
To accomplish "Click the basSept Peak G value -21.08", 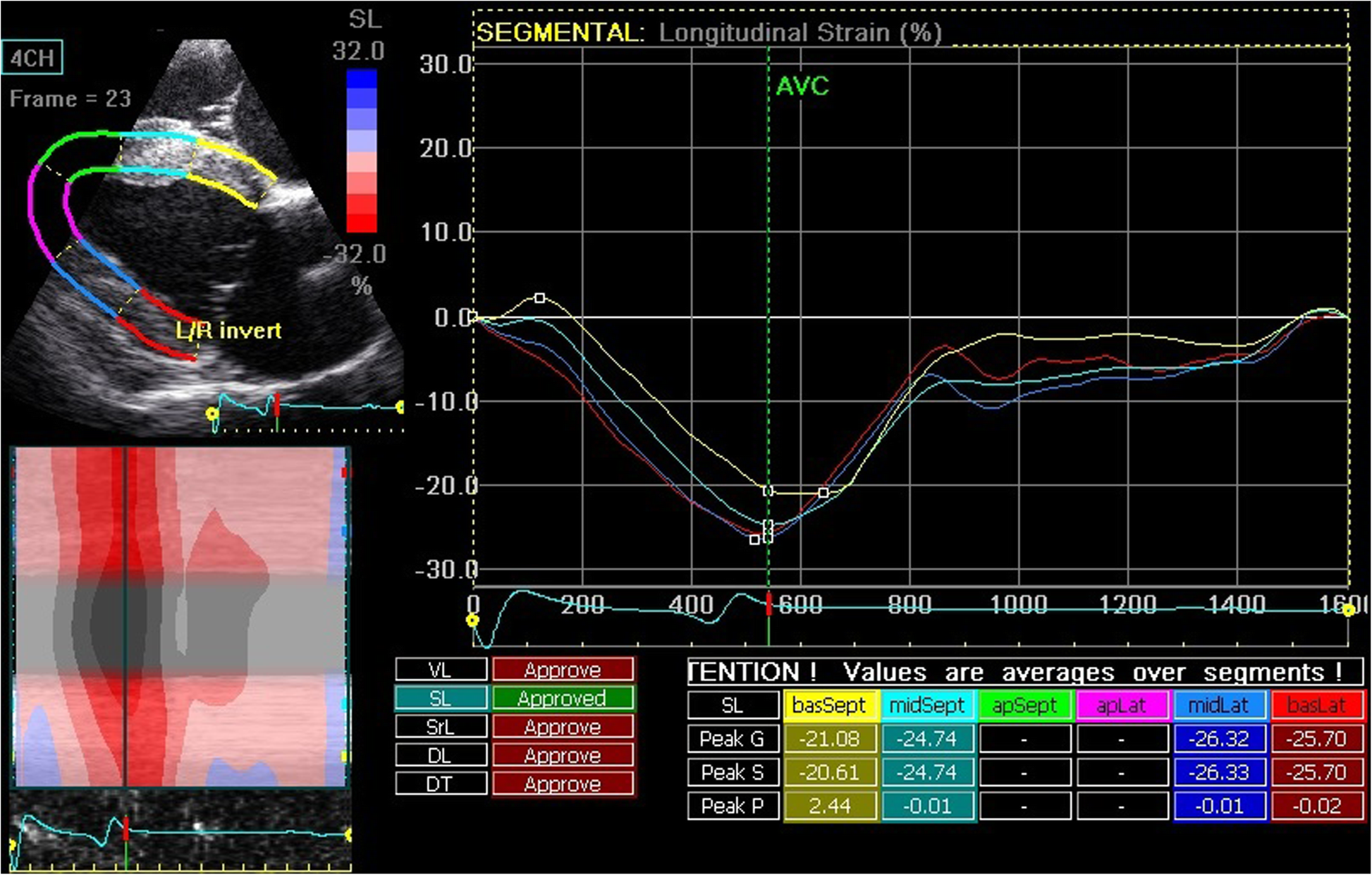I will (x=830, y=739).
